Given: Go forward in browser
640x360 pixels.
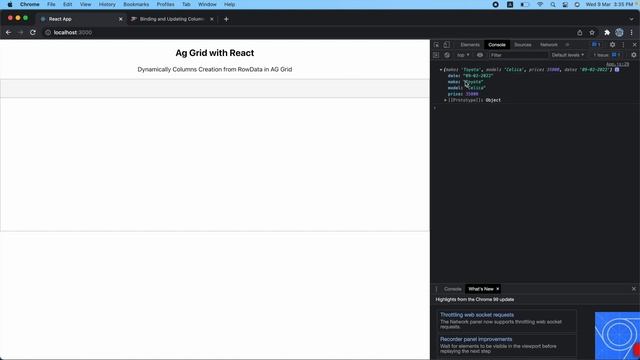Looking at the screenshot, I should [x=20, y=32].
